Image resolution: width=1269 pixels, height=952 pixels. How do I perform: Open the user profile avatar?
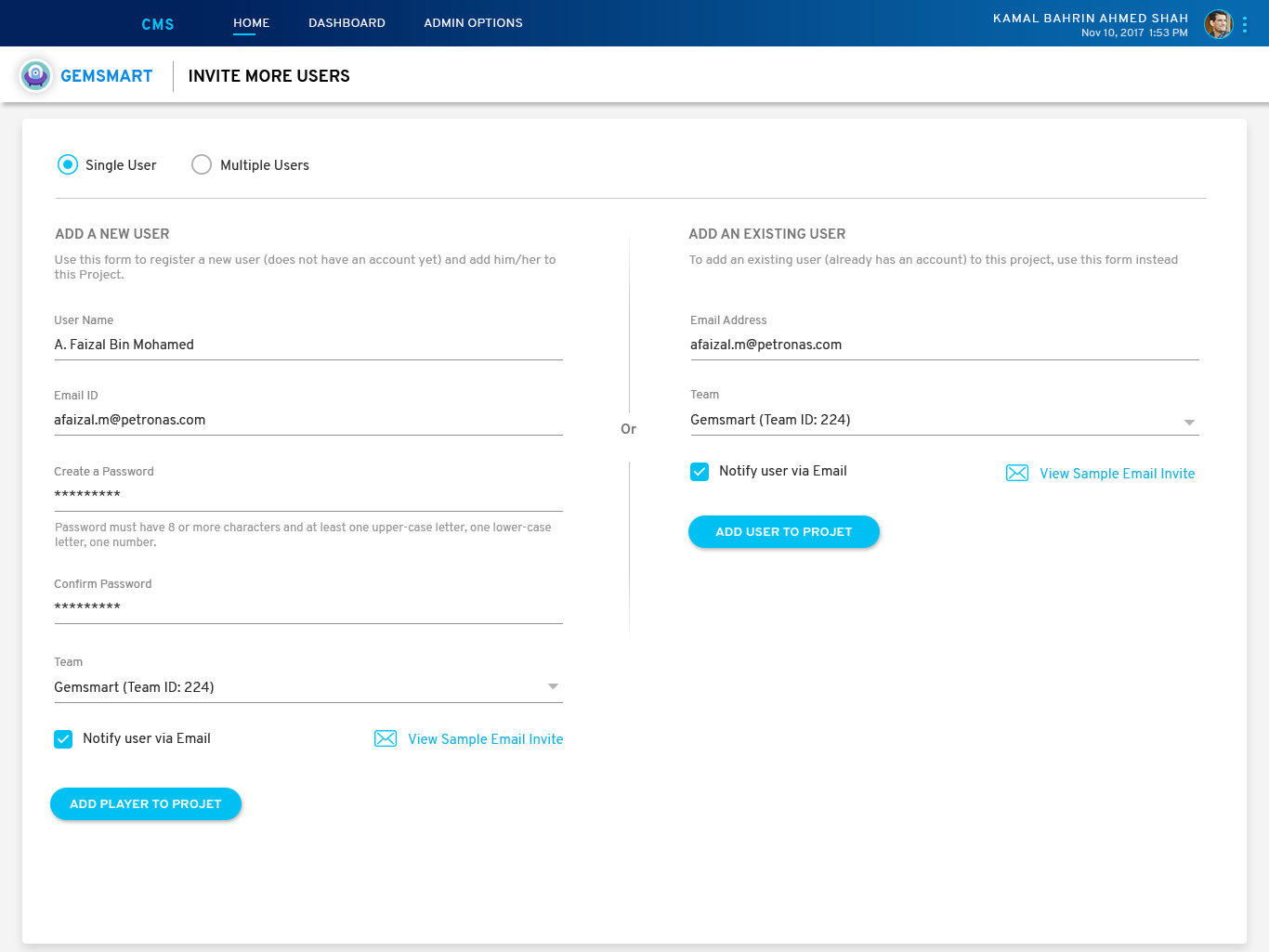[1218, 24]
